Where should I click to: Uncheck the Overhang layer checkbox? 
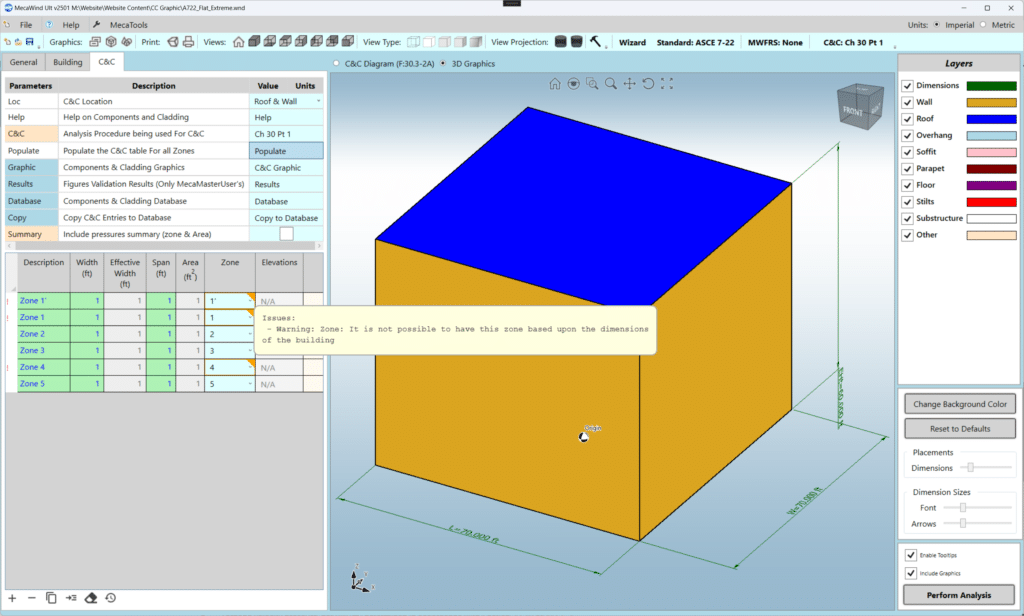tap(907, 136)
